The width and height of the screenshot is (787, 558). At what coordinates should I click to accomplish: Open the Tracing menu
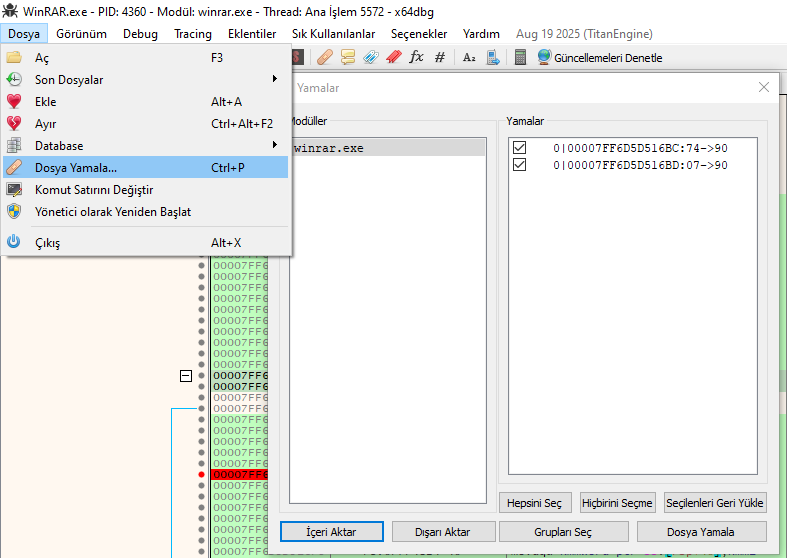coord(193,34)
